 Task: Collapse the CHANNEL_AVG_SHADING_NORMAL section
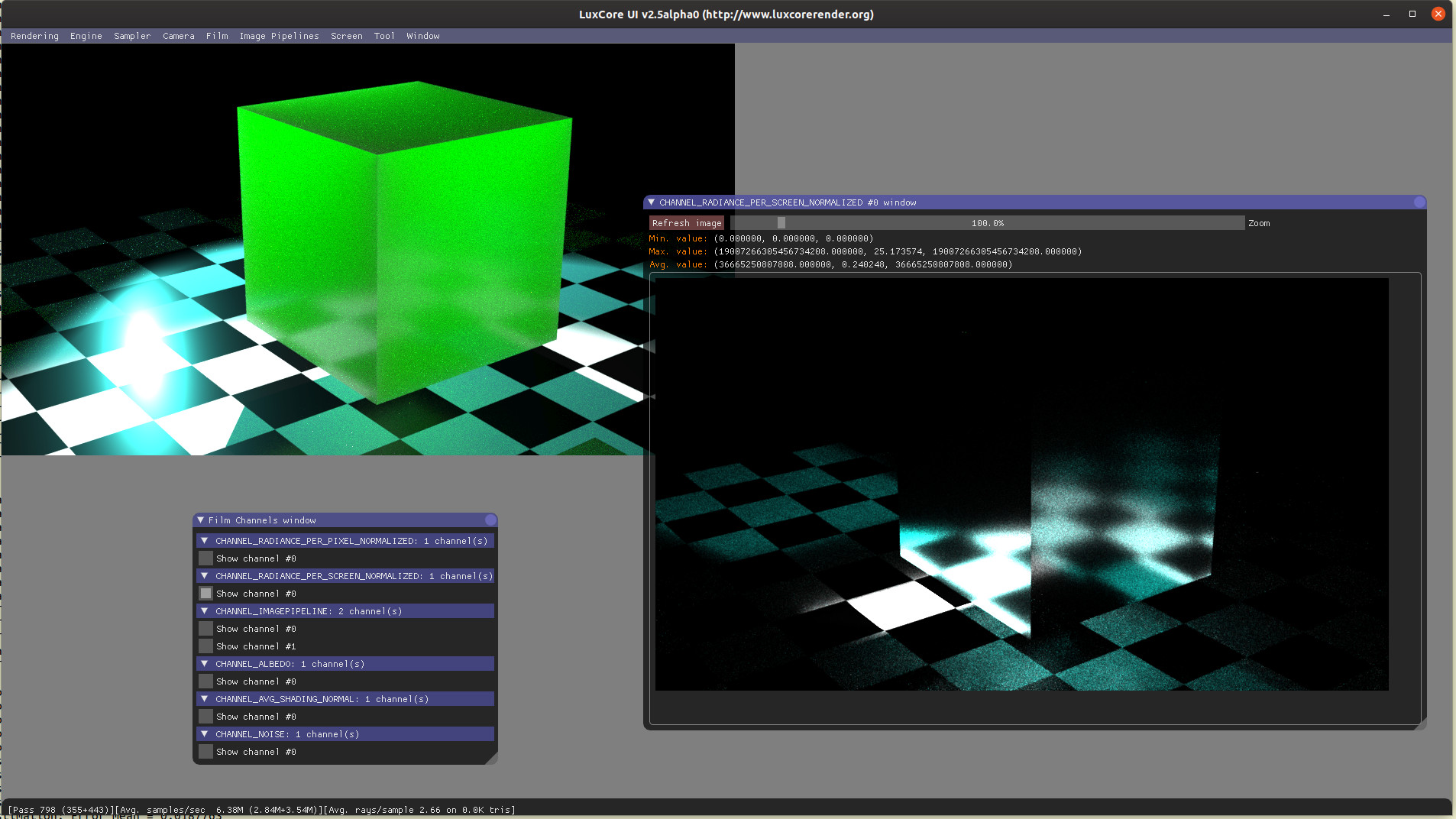[x=204, y=699]
